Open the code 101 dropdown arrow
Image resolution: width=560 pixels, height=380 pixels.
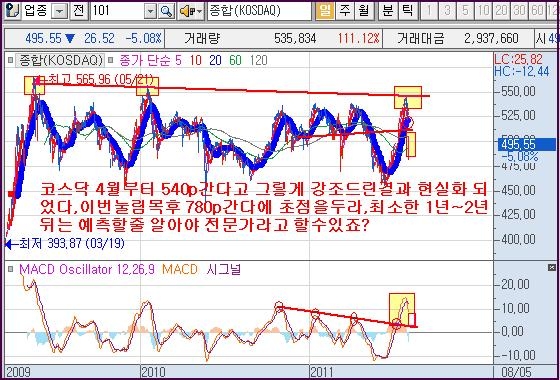[x=150, y=12]
